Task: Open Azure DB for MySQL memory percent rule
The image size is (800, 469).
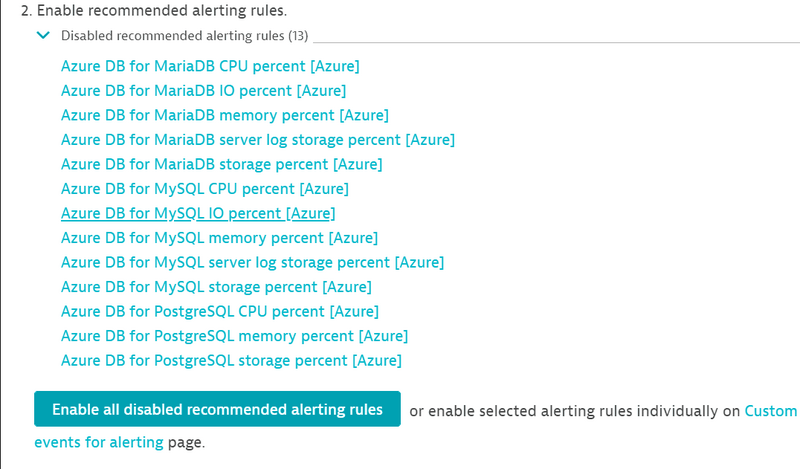Action: [x=219, y=238]
